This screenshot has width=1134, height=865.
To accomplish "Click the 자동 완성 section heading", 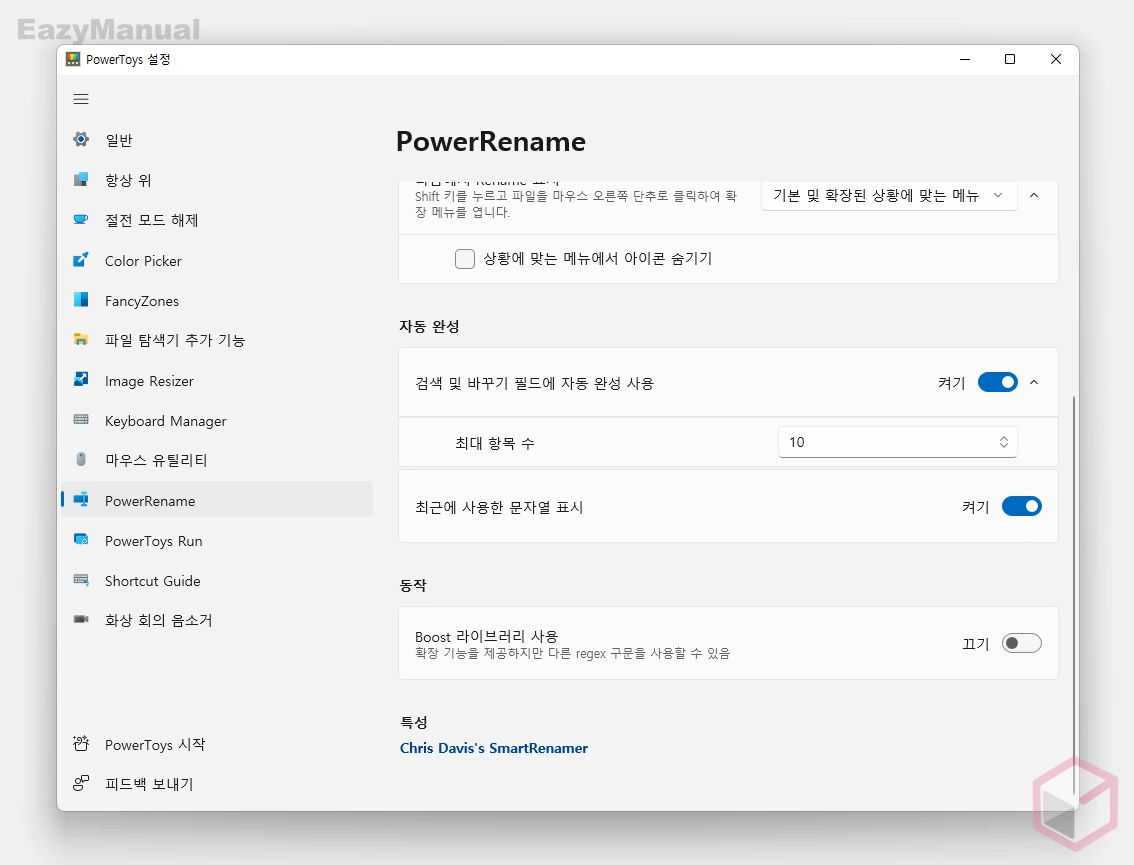I will tap(429, 326).
